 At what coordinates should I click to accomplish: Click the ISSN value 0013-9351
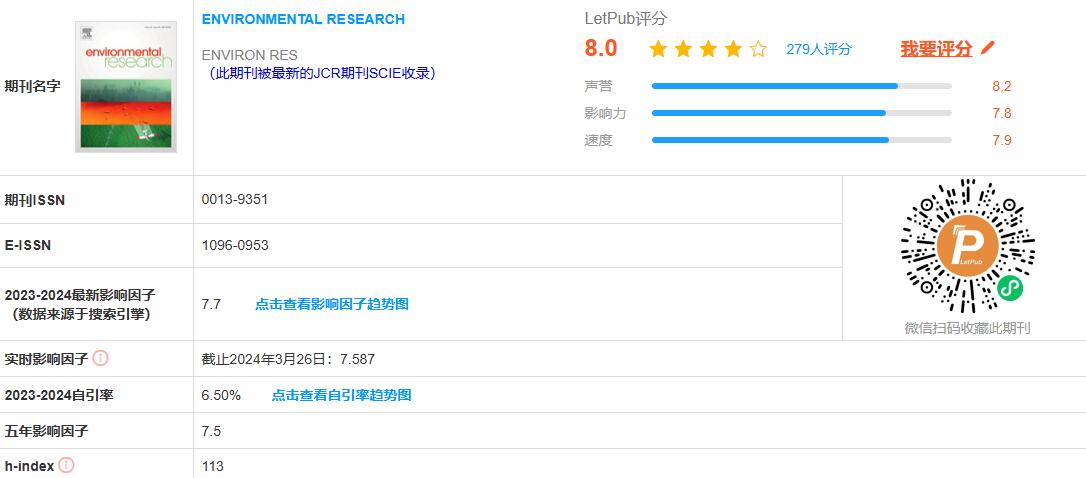(x=235, y=200)
